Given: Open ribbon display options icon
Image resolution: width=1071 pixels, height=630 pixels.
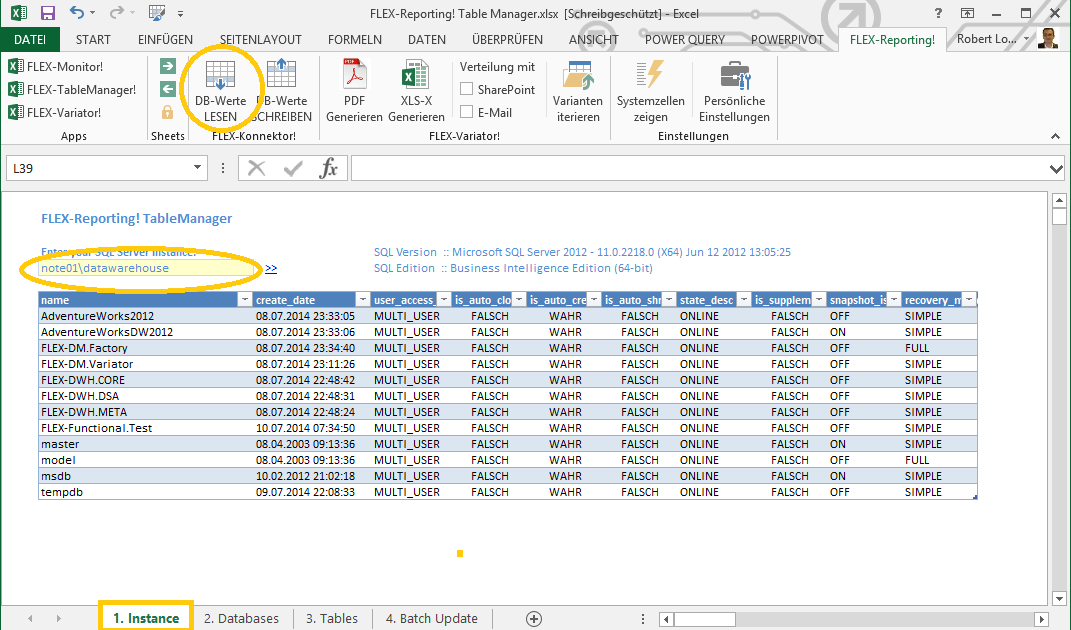Looking at the screenshot, I should click(x=968, y=13).
